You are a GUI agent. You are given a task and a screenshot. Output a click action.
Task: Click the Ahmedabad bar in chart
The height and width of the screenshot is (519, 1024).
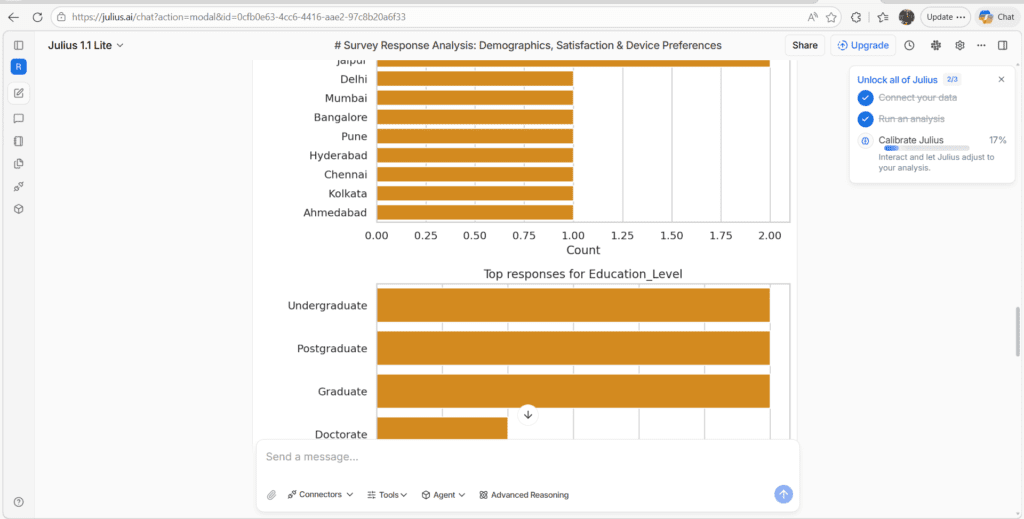[475, 212]
